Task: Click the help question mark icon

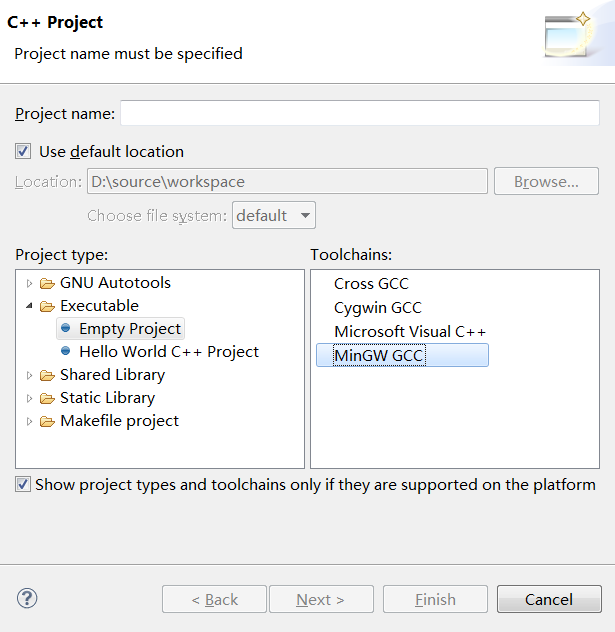Action: 27,599
